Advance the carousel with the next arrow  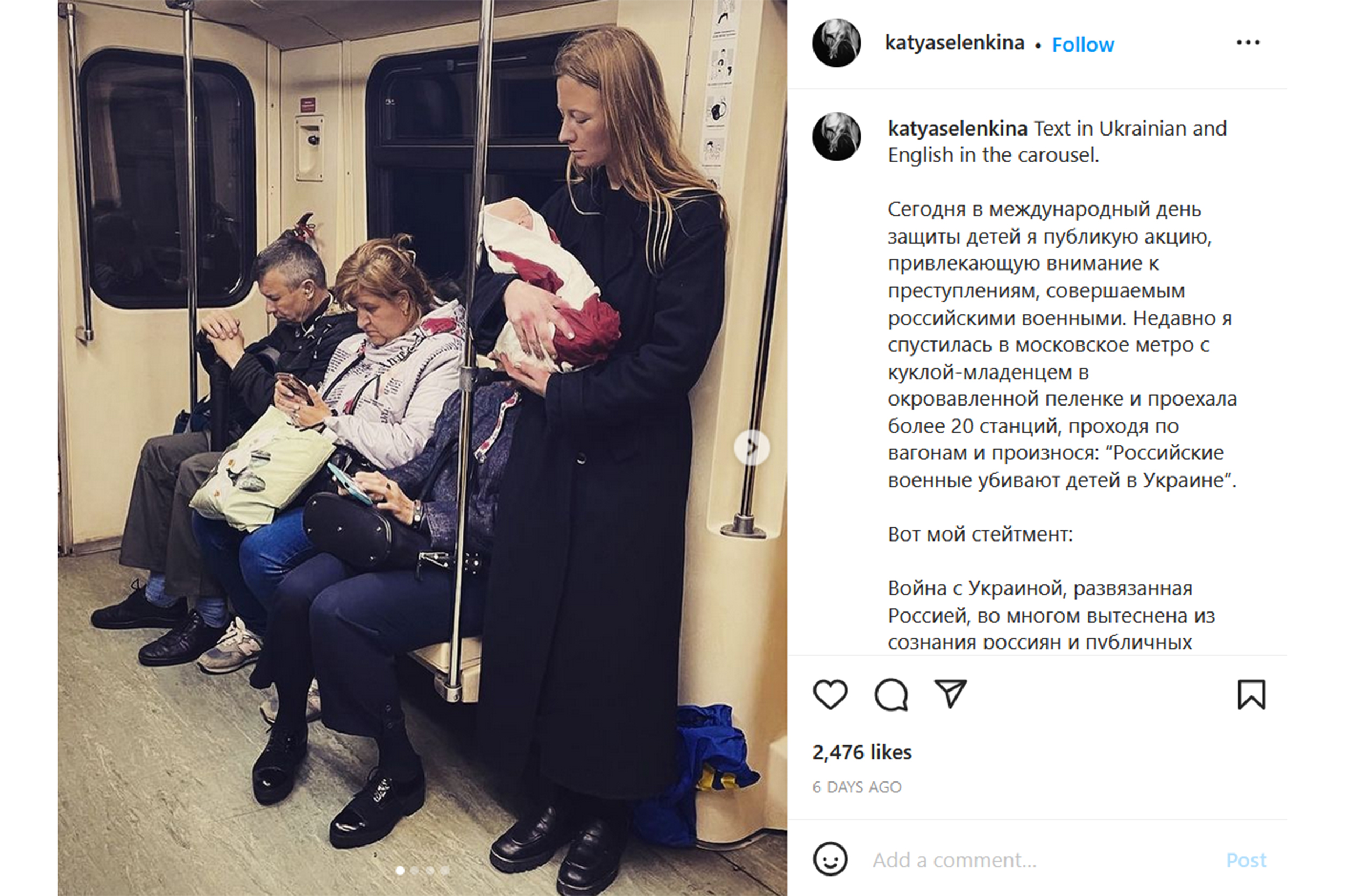coord(752,447)
